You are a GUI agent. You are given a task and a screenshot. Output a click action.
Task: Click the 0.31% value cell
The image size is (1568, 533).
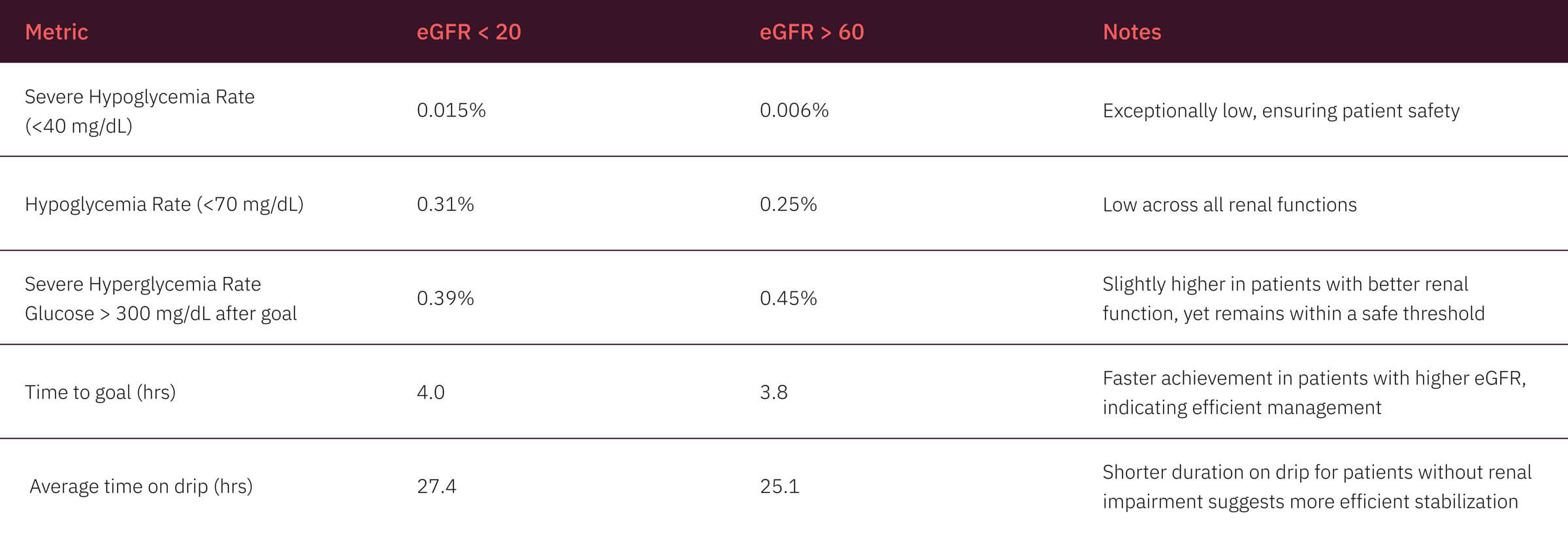[x=445, y=204]
